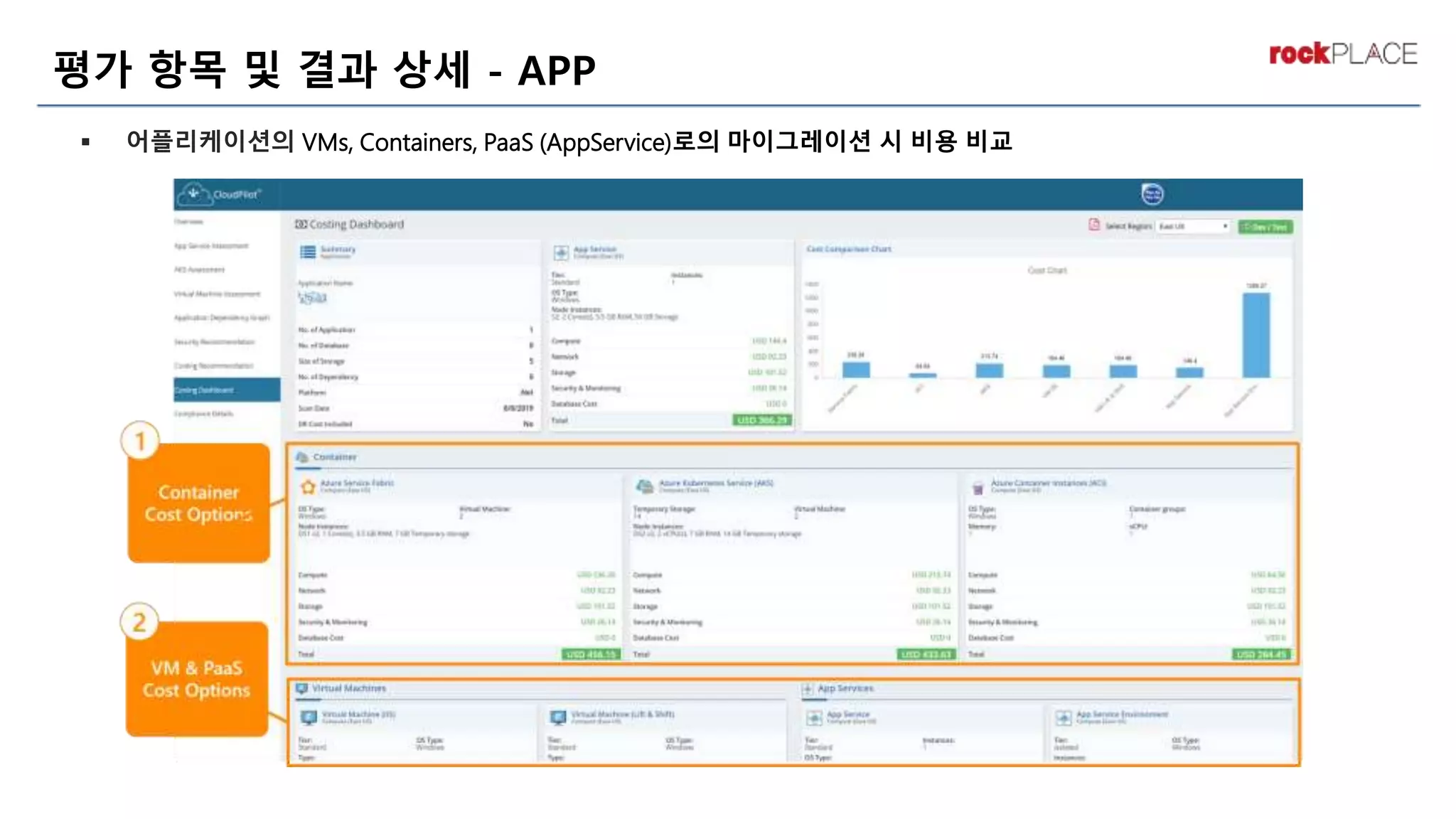Screen dimensions: 1456x819
Task: Open Security Recommendation in sidebar
Action: [x=214, y=342]
